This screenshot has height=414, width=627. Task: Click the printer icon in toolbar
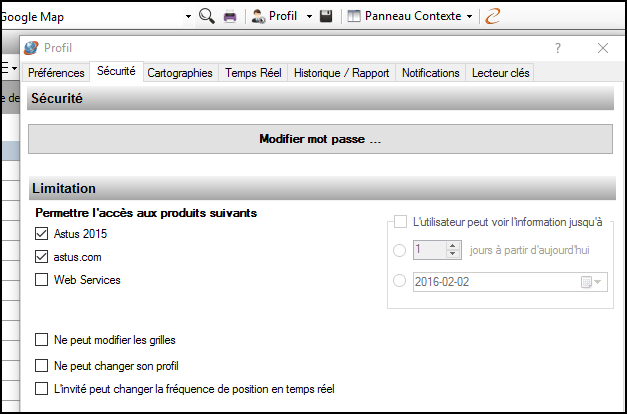pos(230,16)
